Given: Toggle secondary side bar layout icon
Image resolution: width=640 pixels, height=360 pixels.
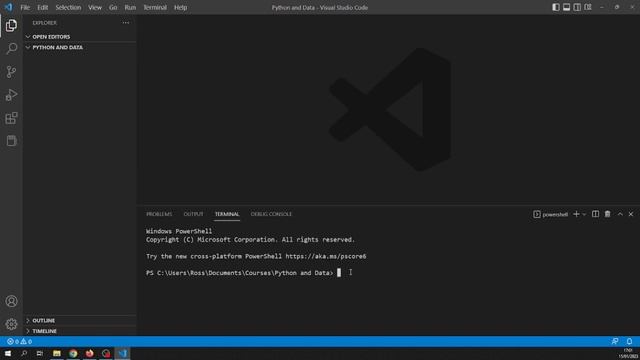Looking at the screenshot, I should (577, 7).
